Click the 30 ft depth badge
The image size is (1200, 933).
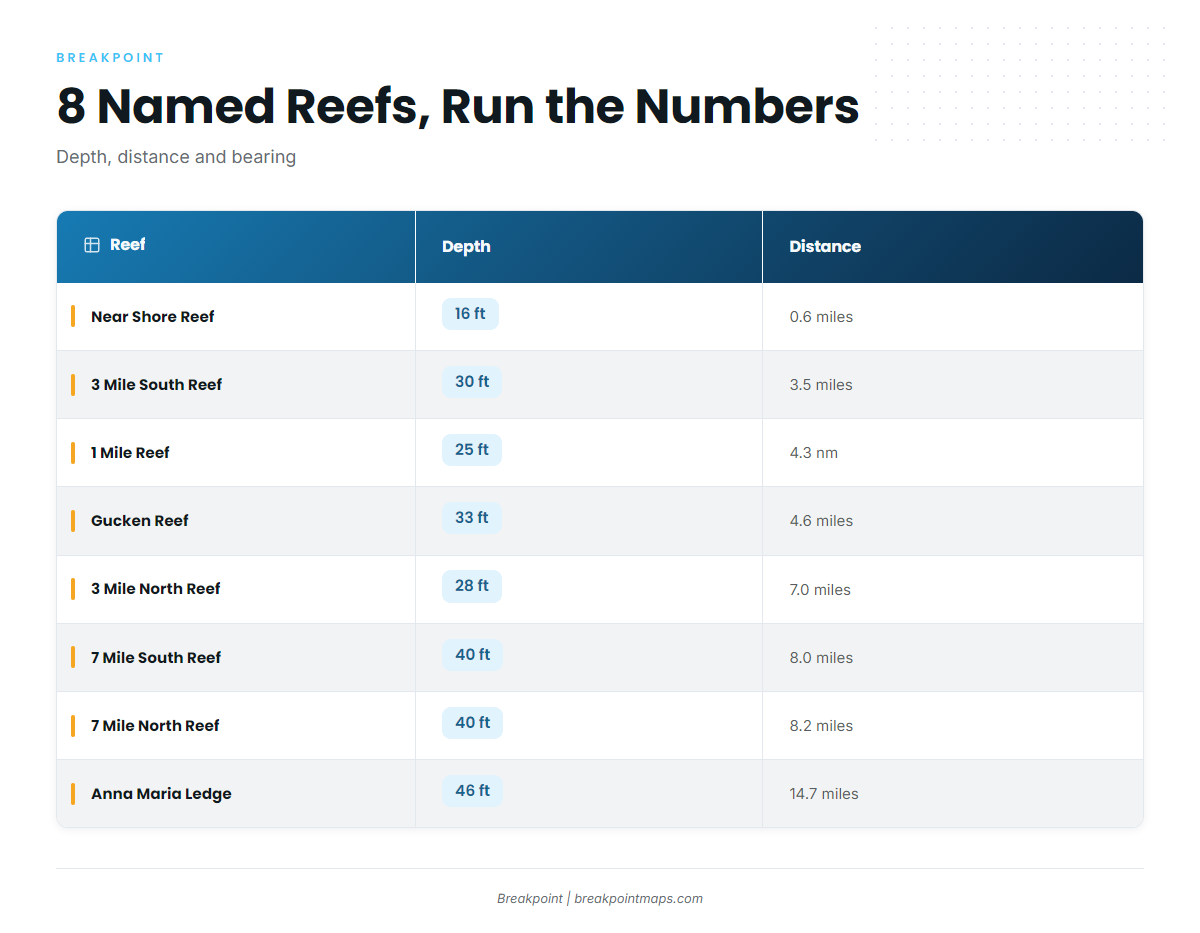[472, 382]
